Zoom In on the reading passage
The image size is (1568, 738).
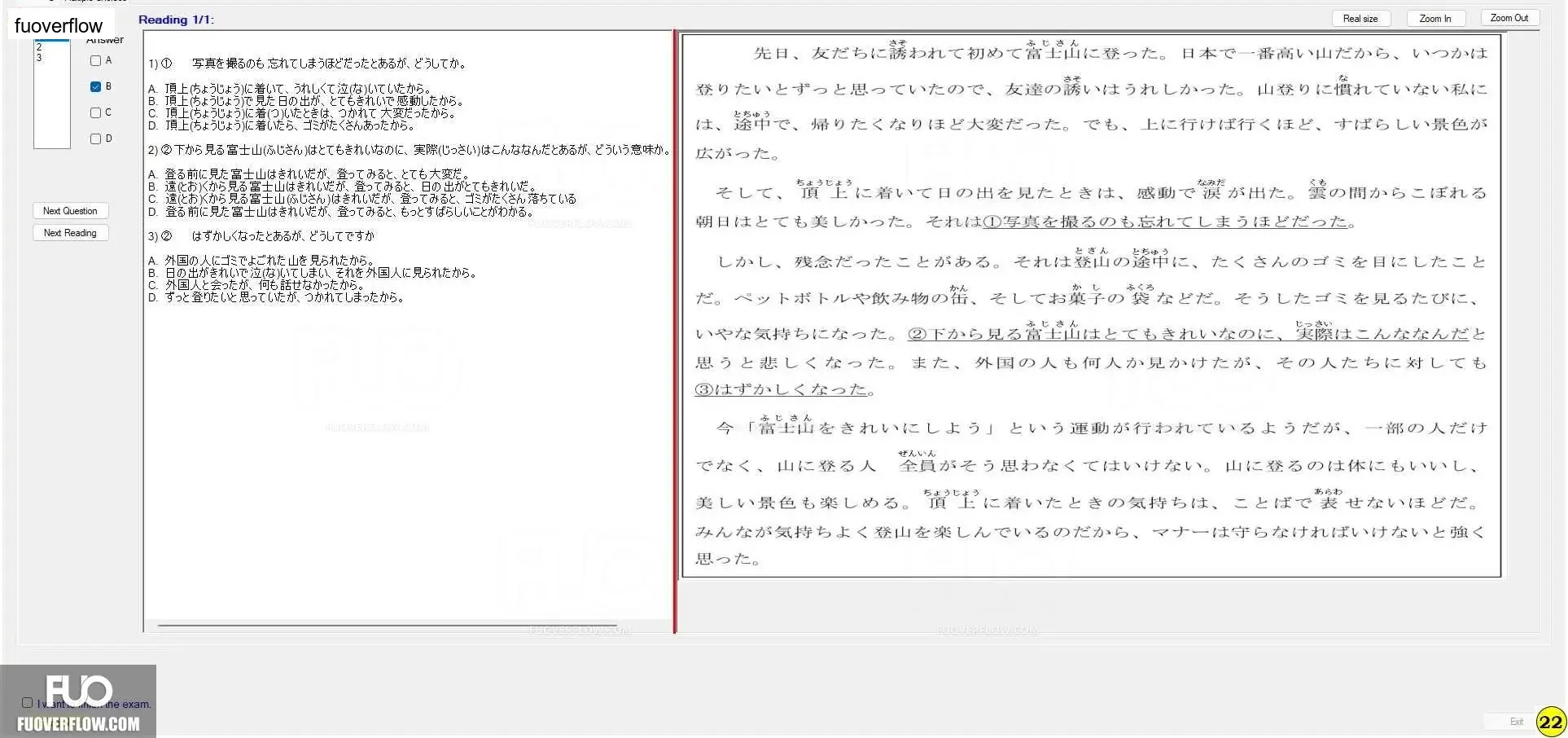click(x=1434, y=19)
